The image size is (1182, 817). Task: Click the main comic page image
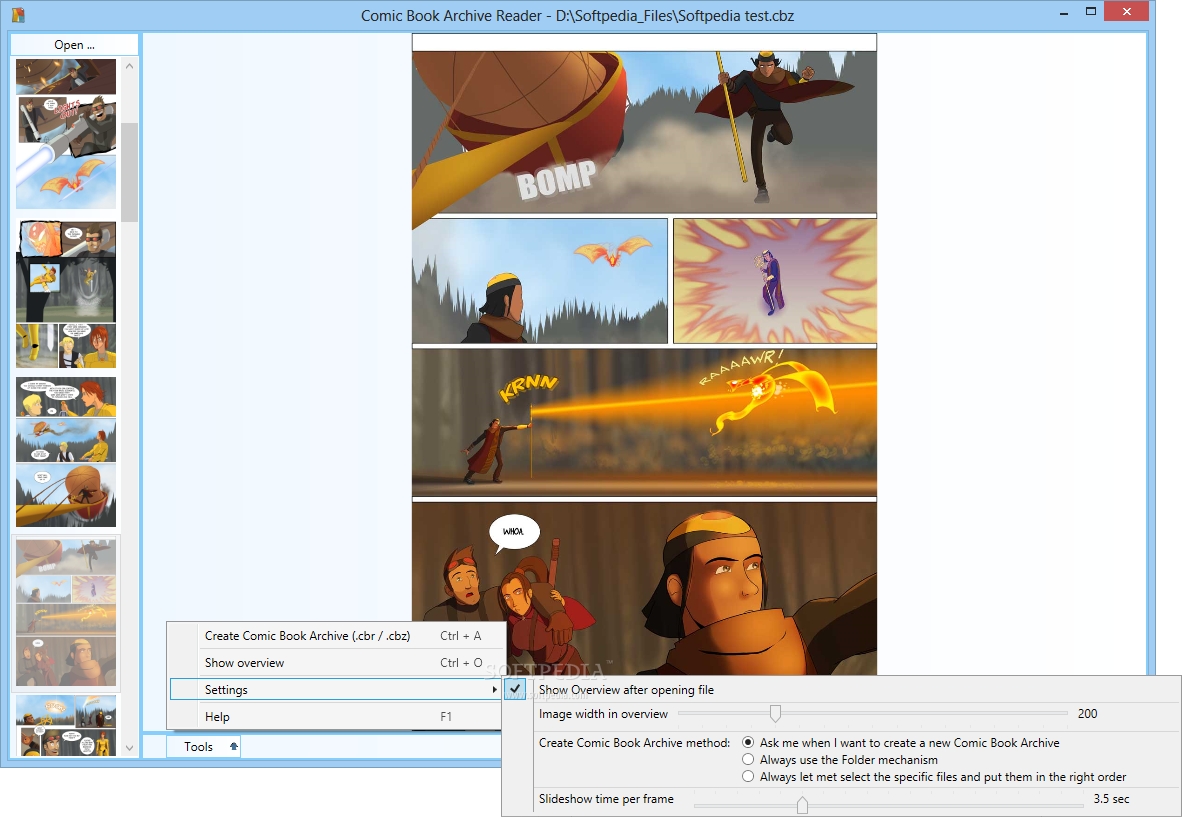[645, 354]
